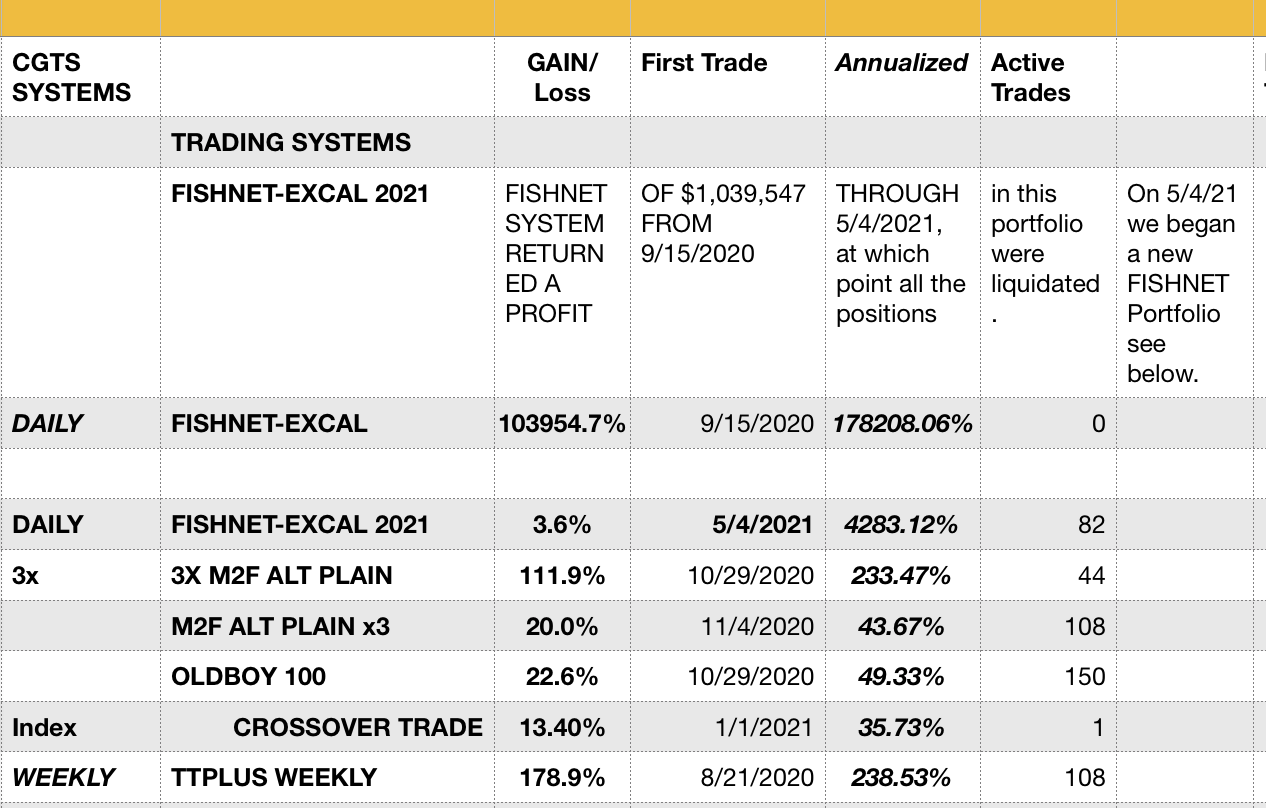This screenshot has height=808, width=1266.
Task: Click the M2F ALT PLAIN x3 cell
Action: click(327, 626)
